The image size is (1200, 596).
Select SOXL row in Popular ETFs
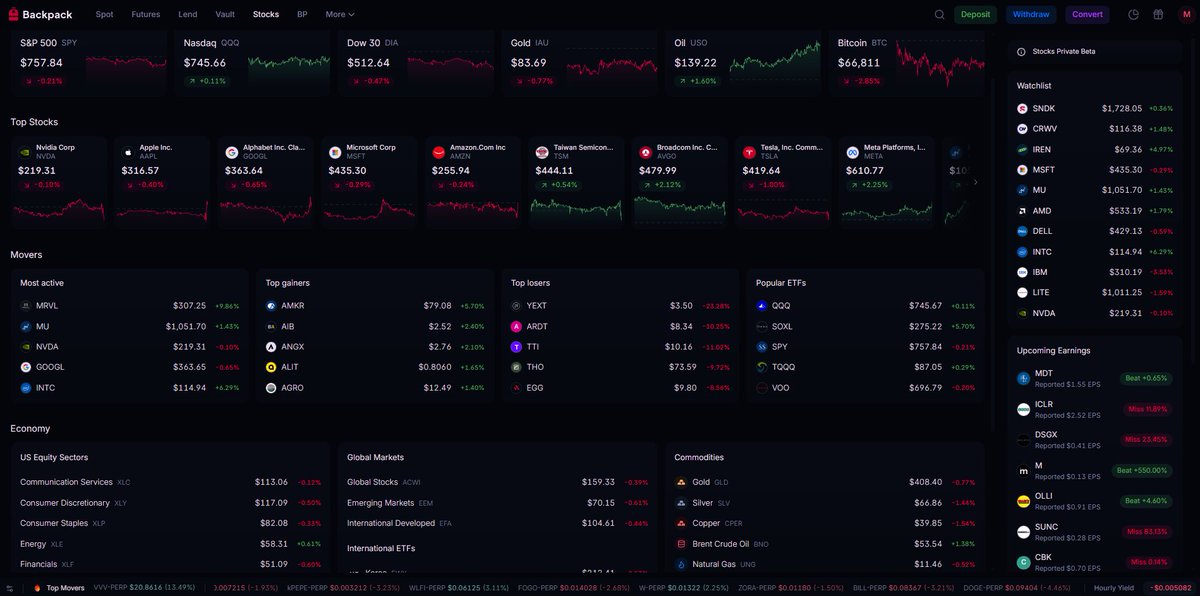click(865, 326)
